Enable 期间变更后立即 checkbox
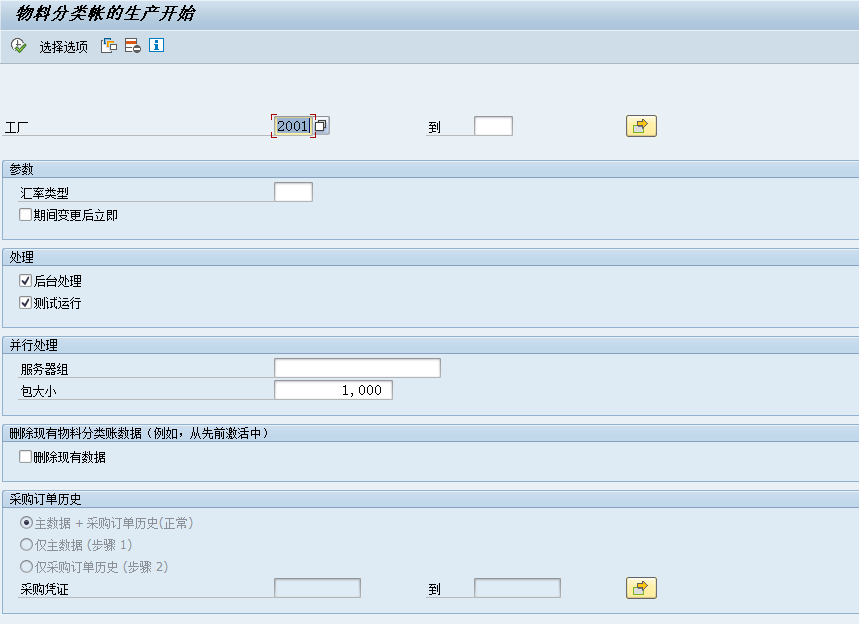The image size is (859, 624). pyautogui.click(x=25, y=215)
